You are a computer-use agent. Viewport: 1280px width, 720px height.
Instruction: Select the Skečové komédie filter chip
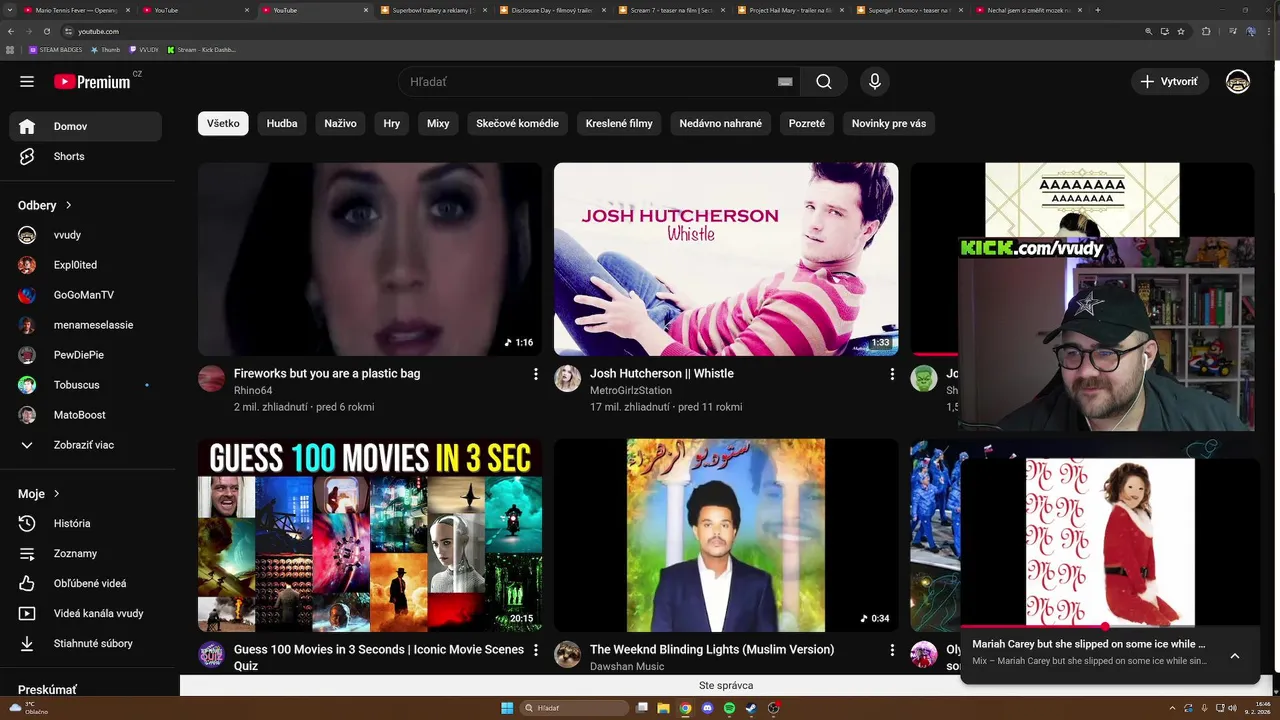click(517, 124)
